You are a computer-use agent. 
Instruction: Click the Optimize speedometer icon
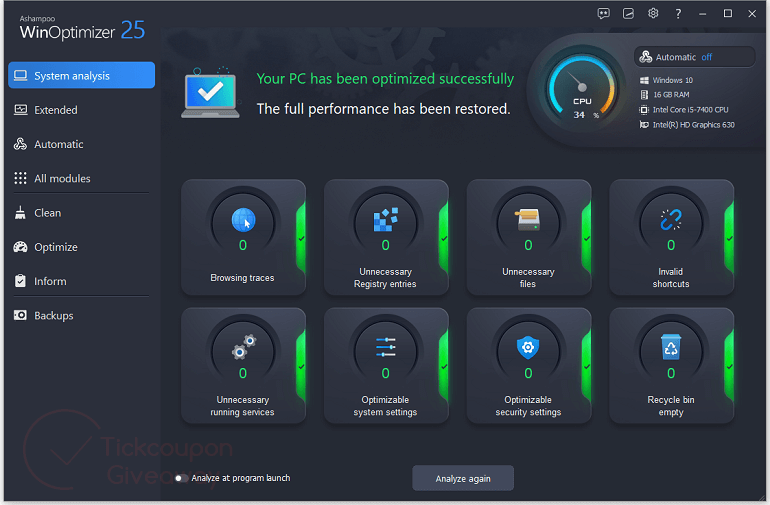coord(20,247)
